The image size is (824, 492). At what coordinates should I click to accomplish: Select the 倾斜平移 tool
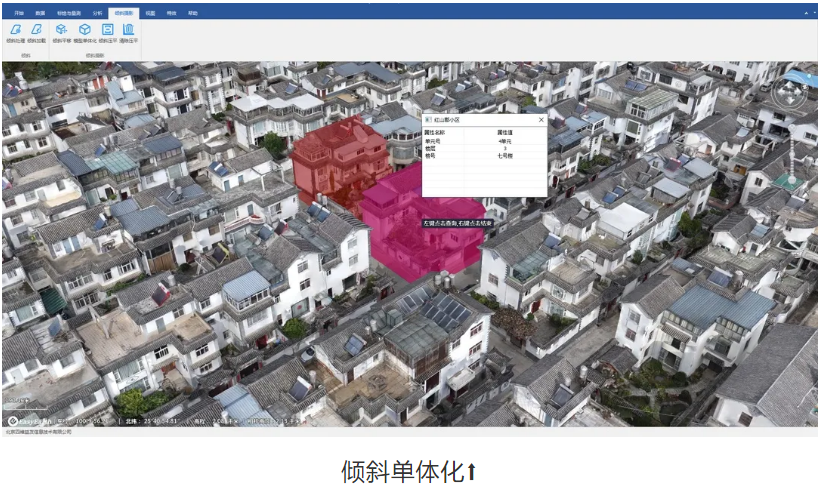(x=62, y=30)
